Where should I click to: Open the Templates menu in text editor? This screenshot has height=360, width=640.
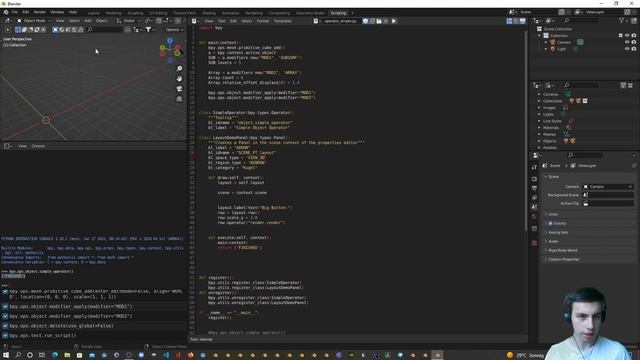tap(283, 21)
